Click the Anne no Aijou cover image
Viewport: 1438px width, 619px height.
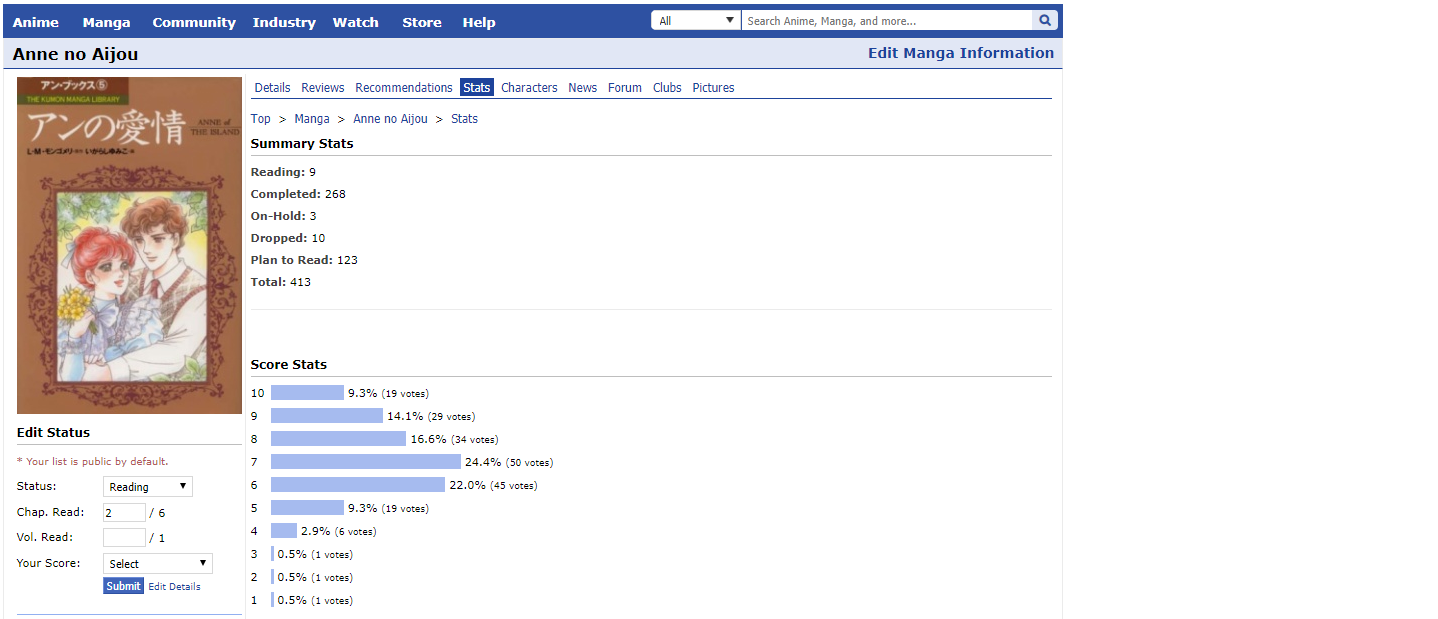click(129, 245)
